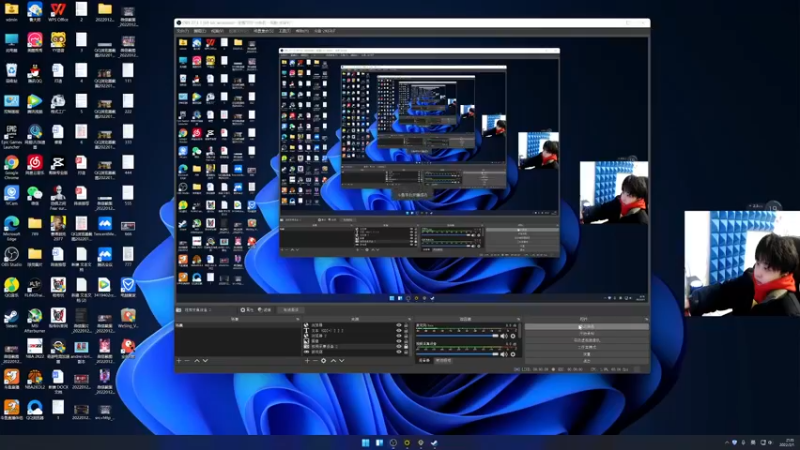Switch to the second tab under audio mixer
This screenshot has height=450, width=800.
click(x=443, y=360)
